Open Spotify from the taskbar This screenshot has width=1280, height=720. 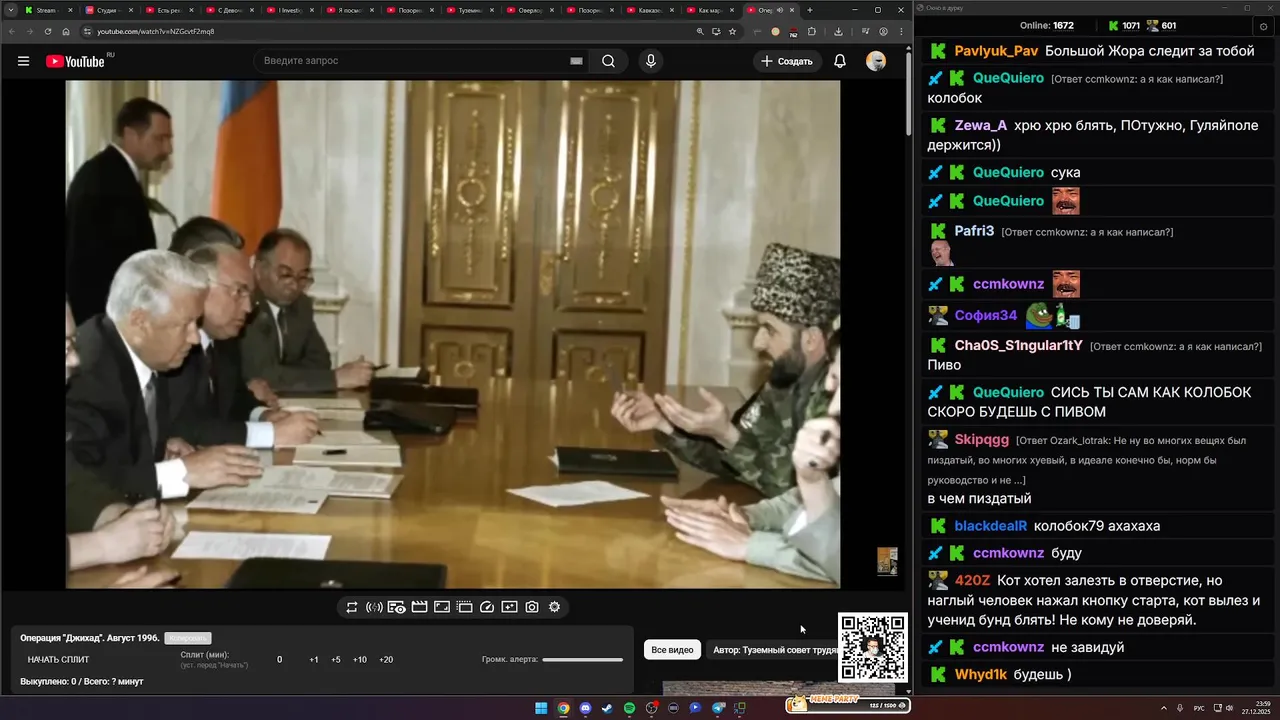coord(629,708)
